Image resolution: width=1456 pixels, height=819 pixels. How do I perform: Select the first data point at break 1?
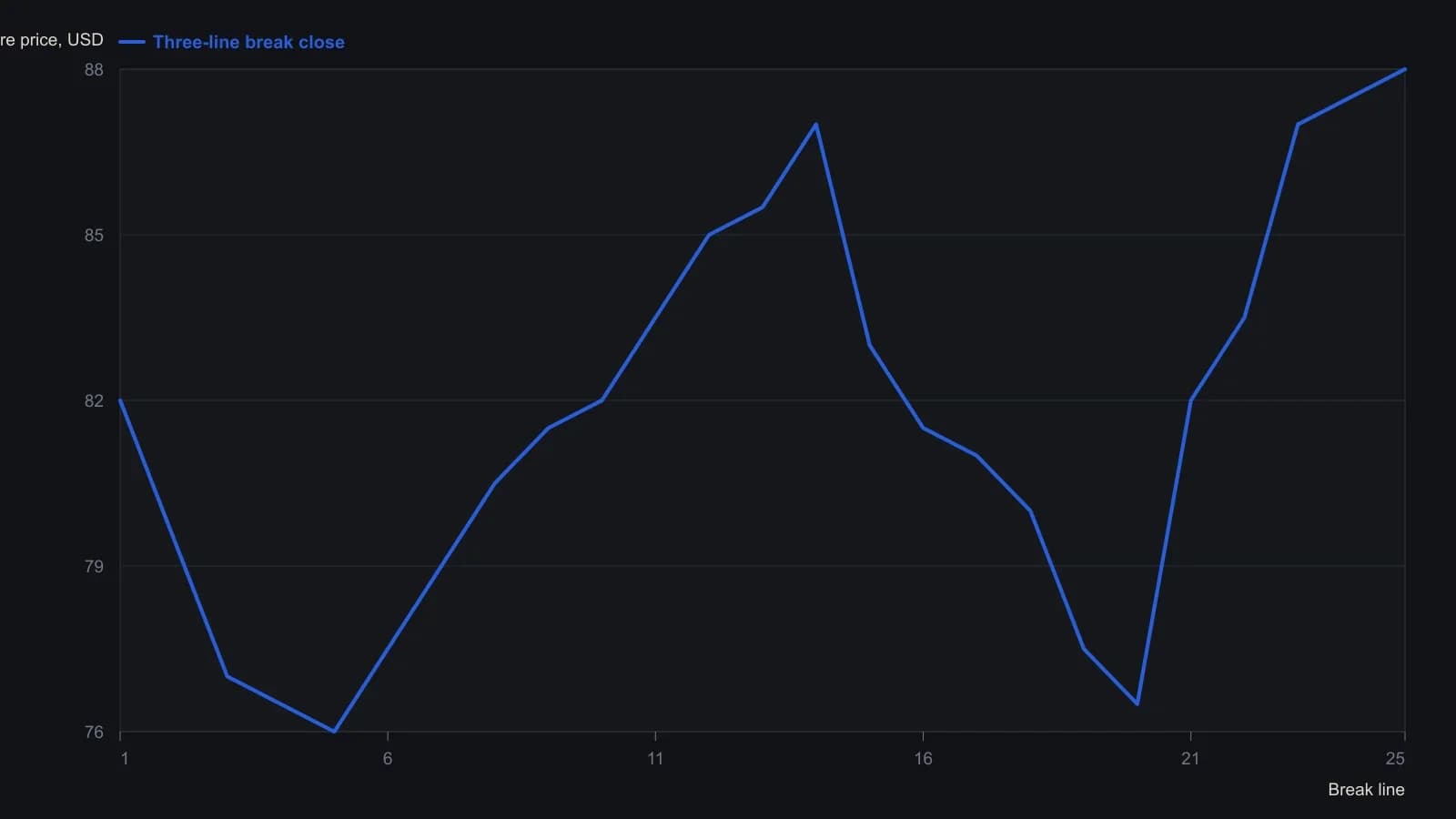tap(120, 400)
